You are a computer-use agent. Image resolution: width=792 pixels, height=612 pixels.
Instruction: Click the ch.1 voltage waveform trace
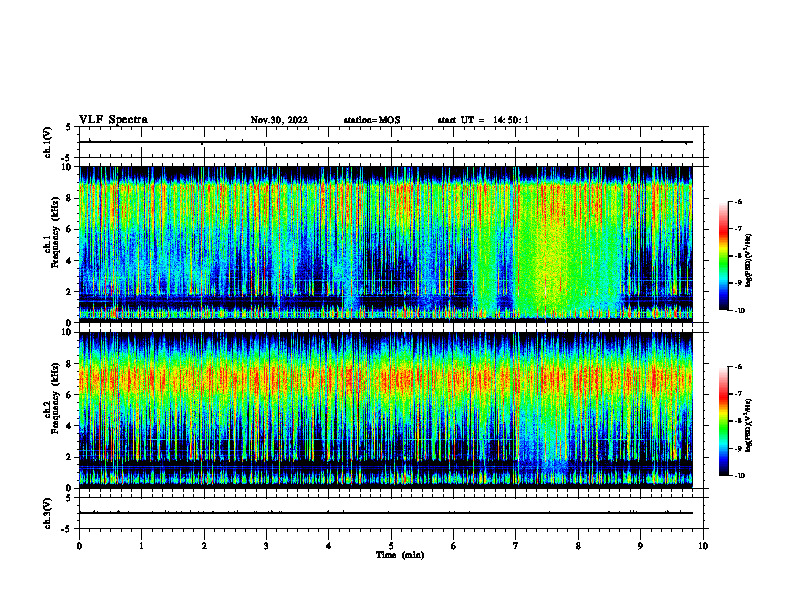click(386, 142)
